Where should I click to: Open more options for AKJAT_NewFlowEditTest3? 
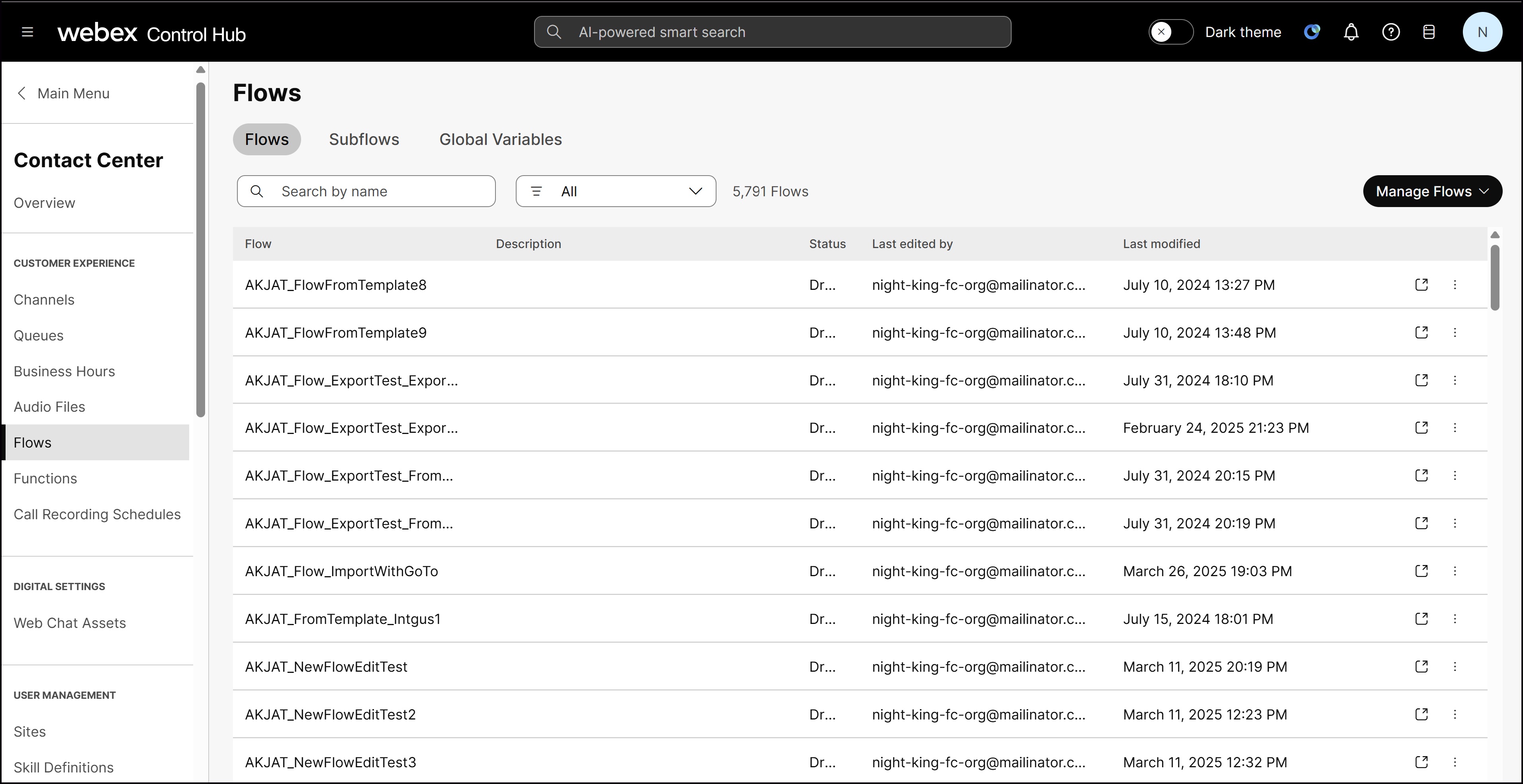click(1455, 762)
